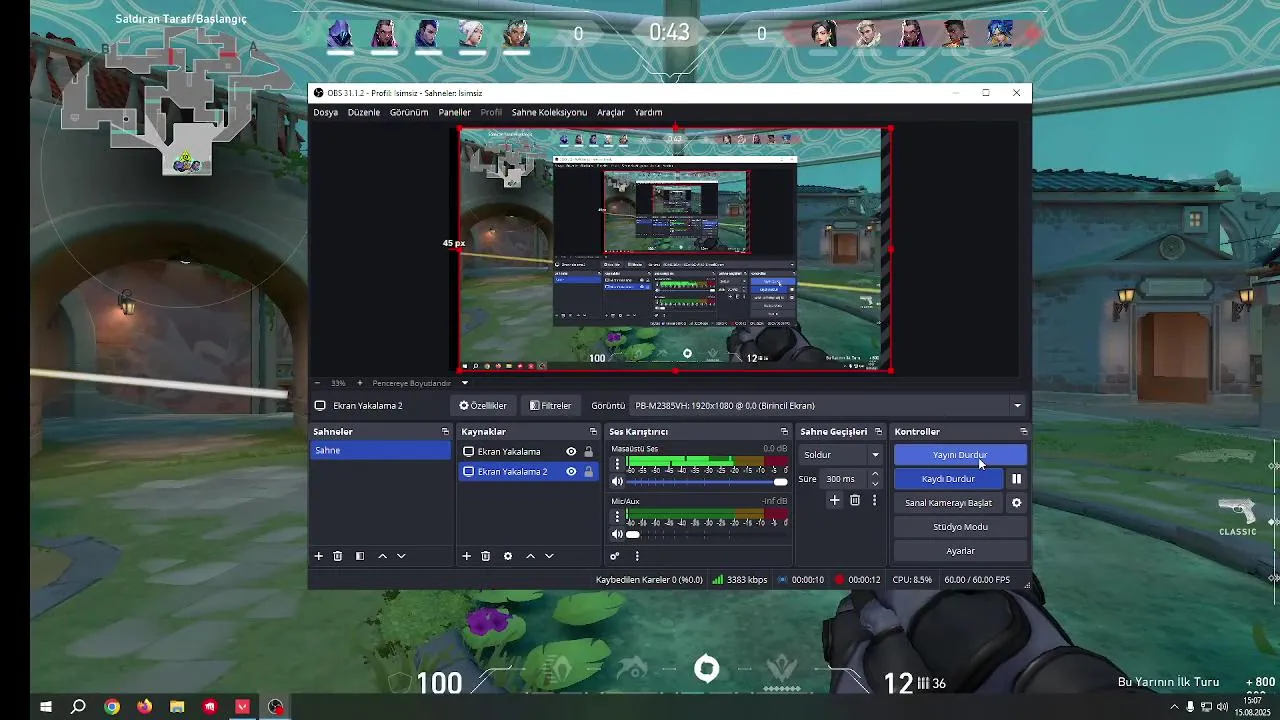Open Düzenle menu
Image resolution: width=1280 pixels, height=720 pixels.
coord(364,112)
